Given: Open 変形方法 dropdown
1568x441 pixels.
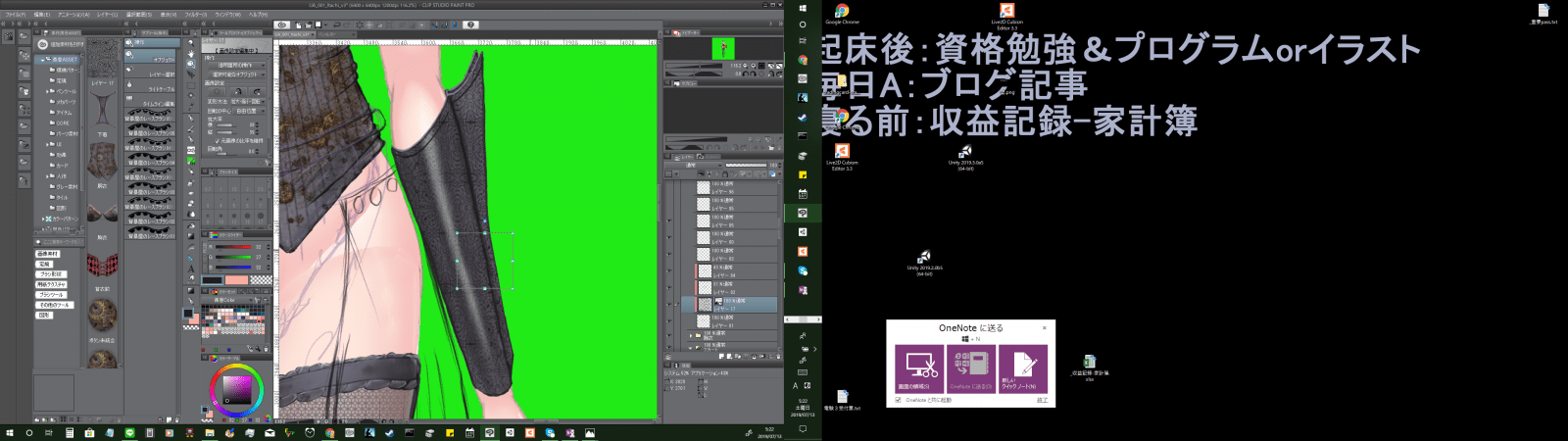Looking at the screenshot, I should (x=248, y=101).
